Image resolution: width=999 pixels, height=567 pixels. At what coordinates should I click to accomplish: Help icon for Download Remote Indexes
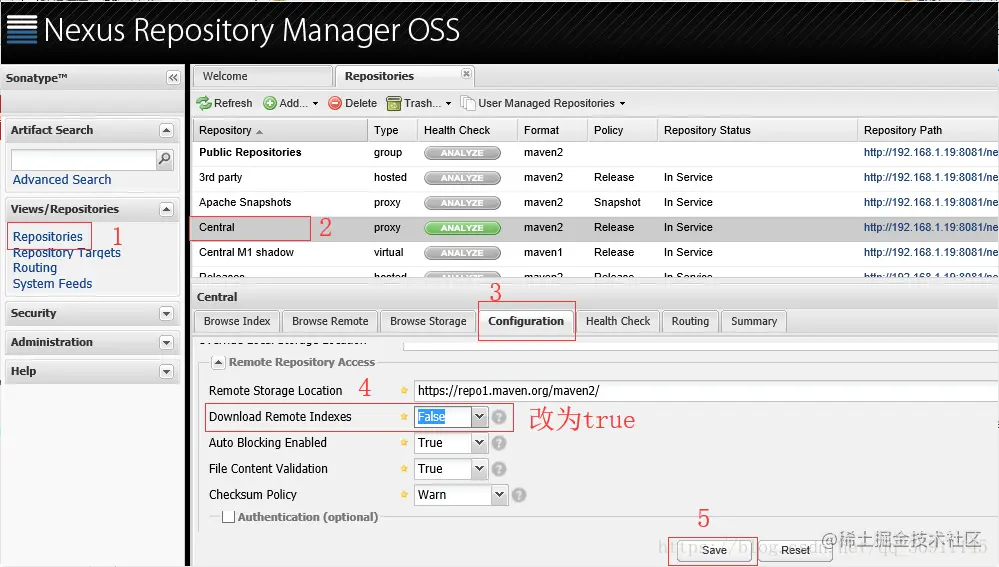[499, 417]
